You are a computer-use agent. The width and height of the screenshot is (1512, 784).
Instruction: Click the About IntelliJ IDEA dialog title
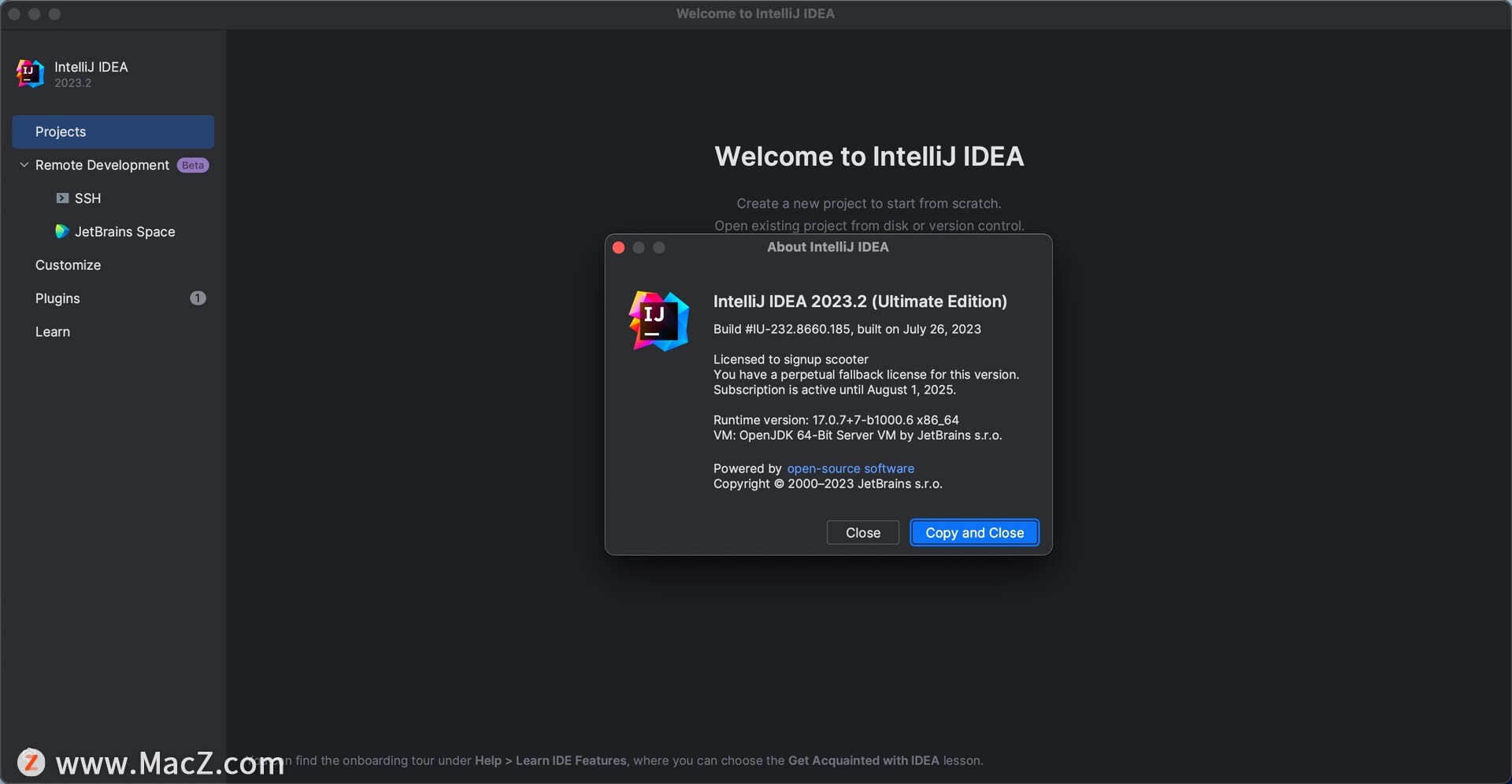pyautogui.click(x=828, y=247)
